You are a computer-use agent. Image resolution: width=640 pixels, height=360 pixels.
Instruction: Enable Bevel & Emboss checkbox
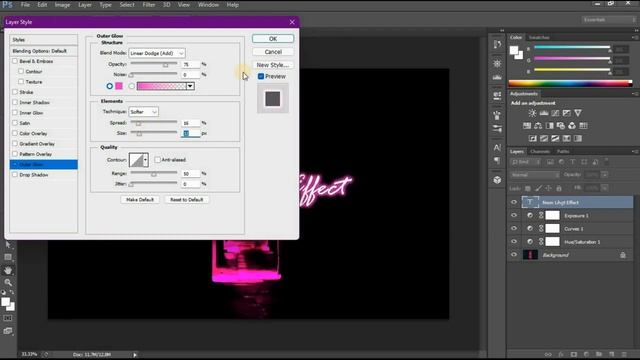coord(15,61)
